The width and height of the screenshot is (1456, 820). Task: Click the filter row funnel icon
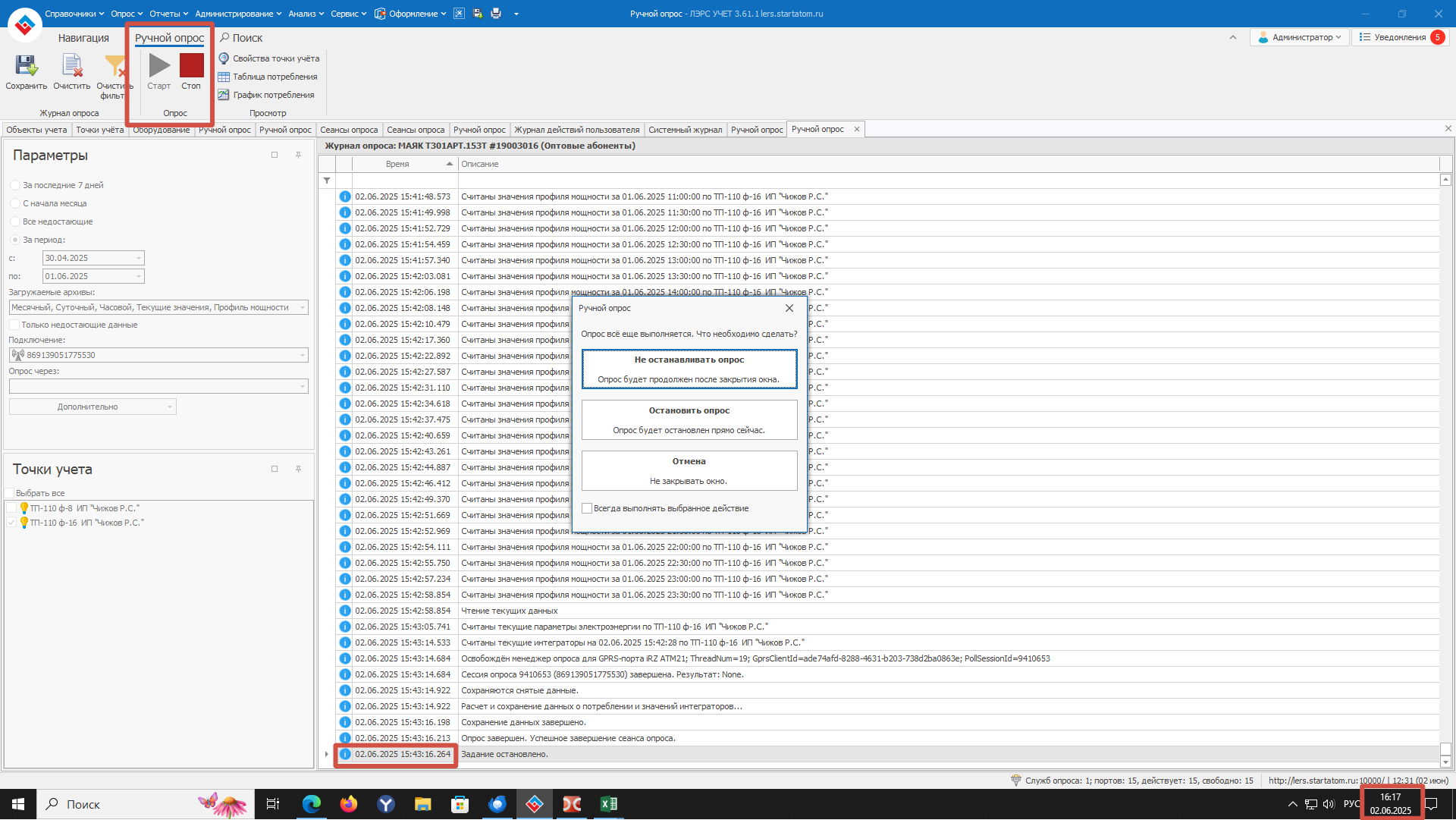click(x=327, y=181)
